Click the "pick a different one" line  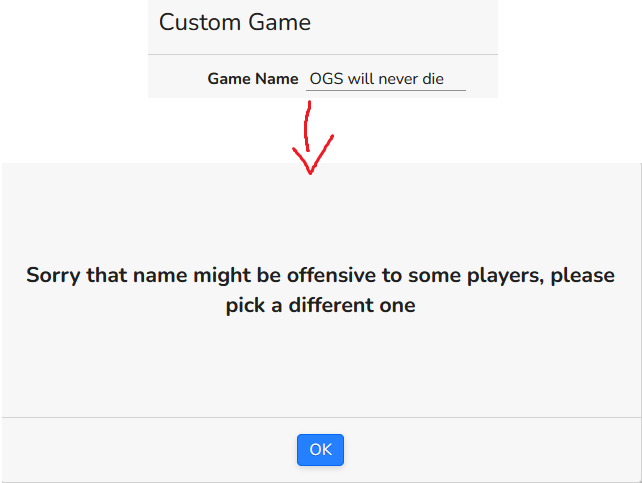[x=320, y=306]
